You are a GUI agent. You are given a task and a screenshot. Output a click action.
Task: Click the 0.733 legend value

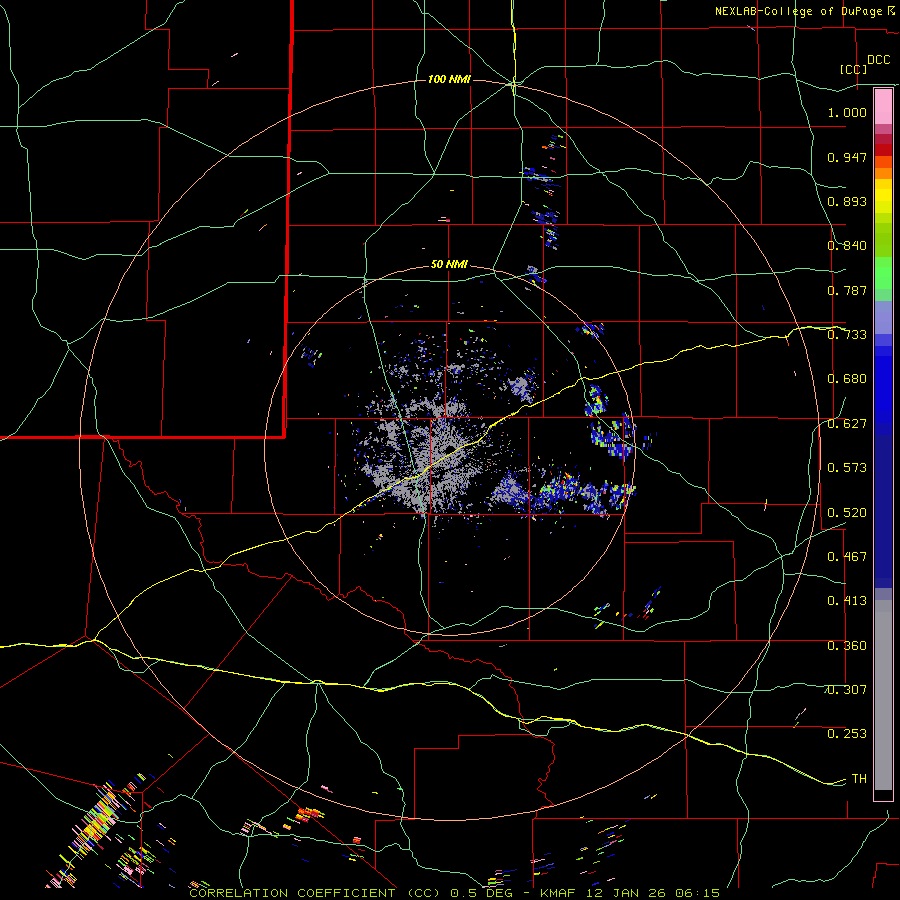847,335
